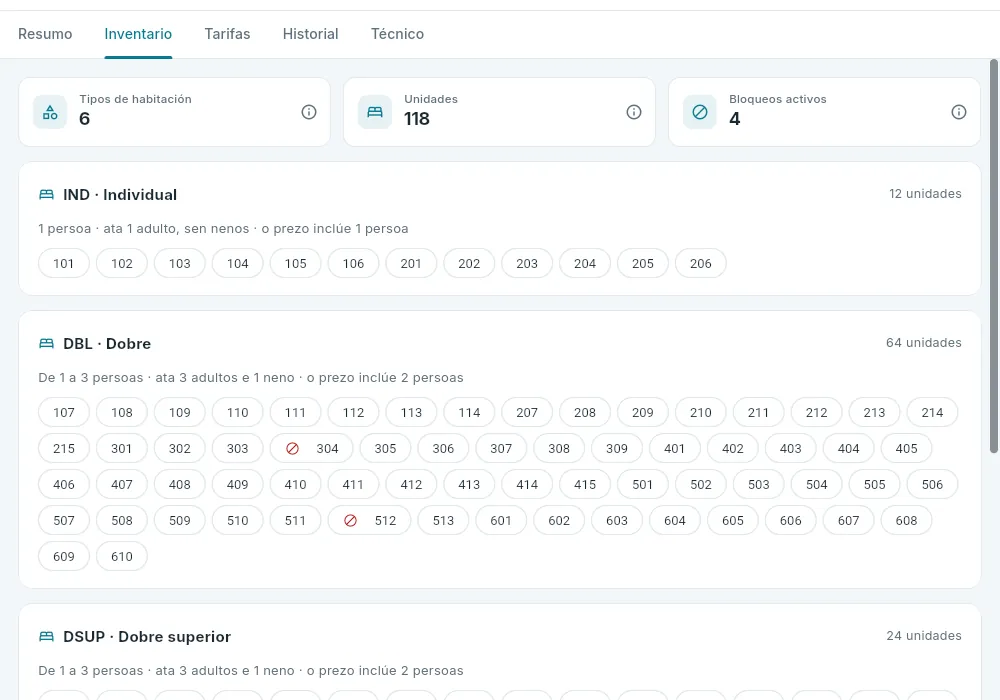Click info icon on Tipos de habitación card
The image size is (1000, 700).
(x=309, y=112)
